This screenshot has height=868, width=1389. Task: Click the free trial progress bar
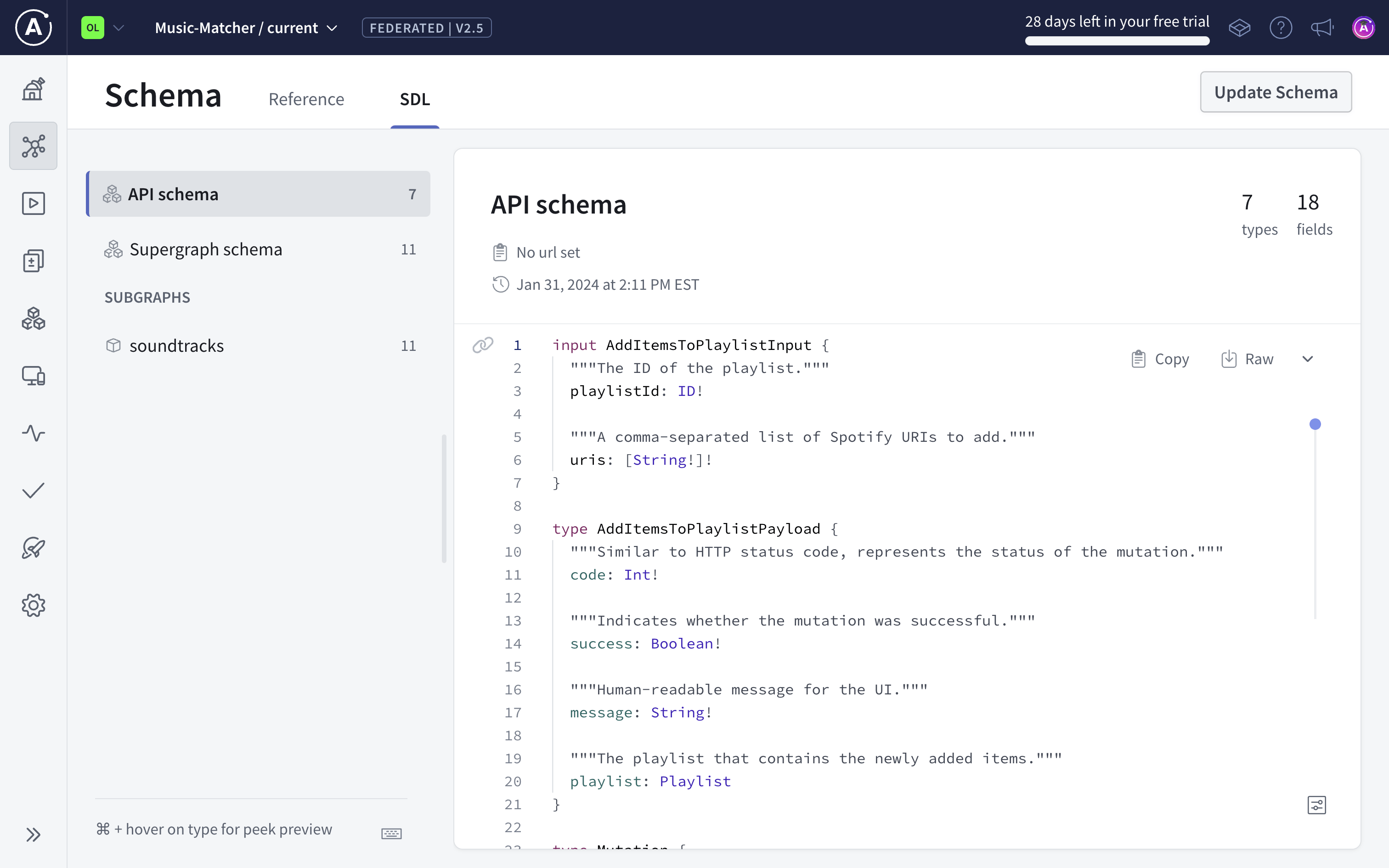pos(1117,40)
